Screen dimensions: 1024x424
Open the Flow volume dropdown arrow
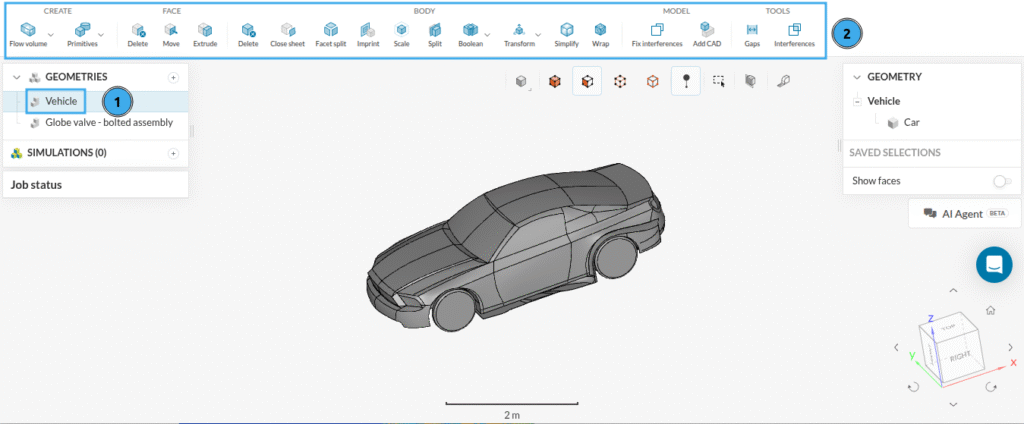51,33
